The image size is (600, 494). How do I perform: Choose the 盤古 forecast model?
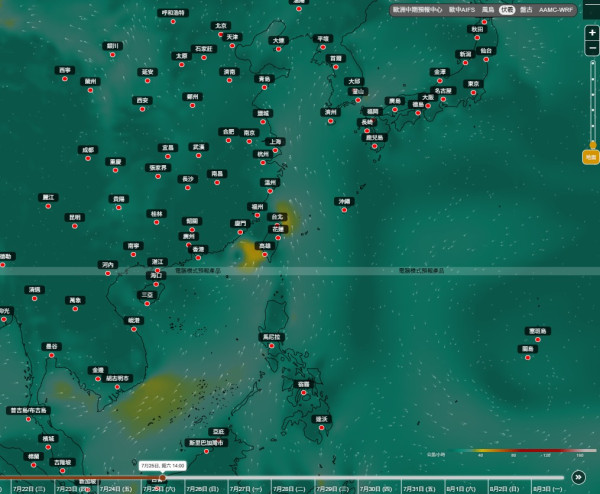point(526,10)
